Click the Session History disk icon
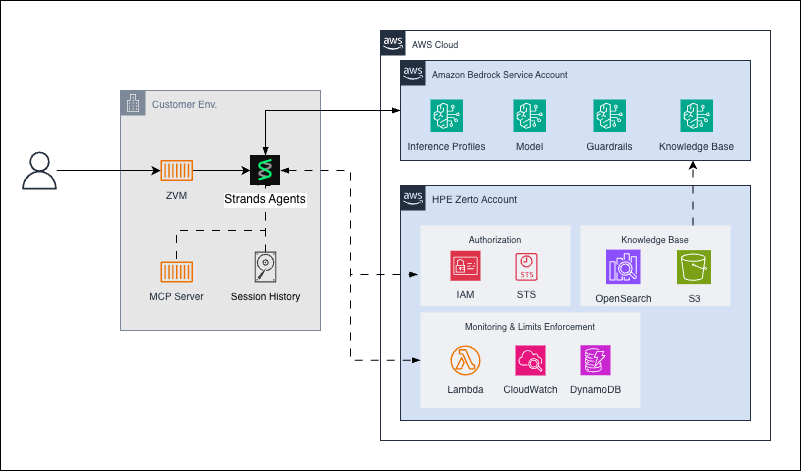Screen dimensions: 801x471 [266, 267]
